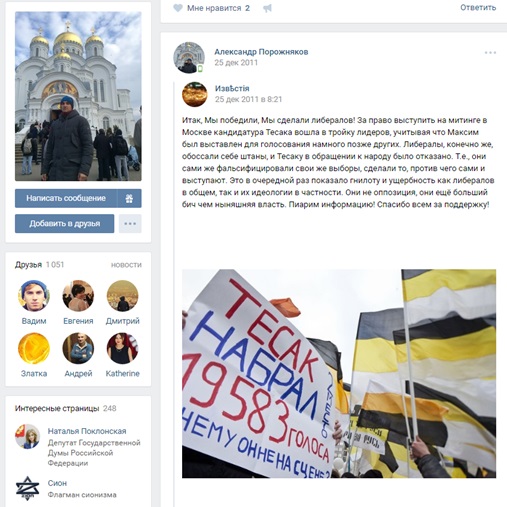Like the post with the heart icon
Screen dimensions: 507x507
(178, 8)
